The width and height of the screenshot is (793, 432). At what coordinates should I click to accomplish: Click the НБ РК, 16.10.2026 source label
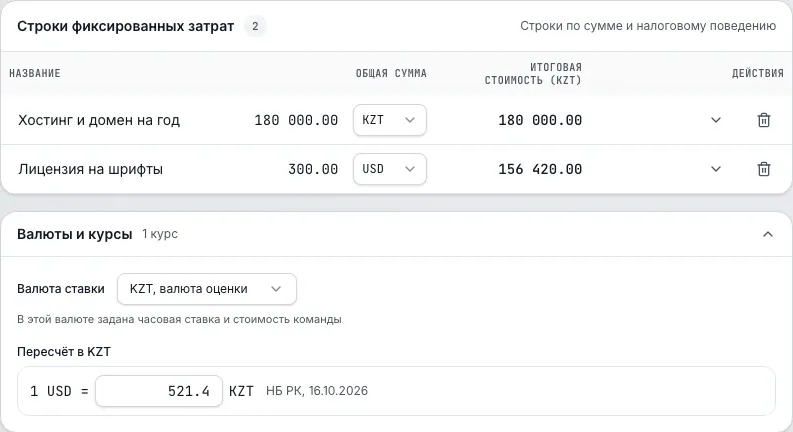317,391
